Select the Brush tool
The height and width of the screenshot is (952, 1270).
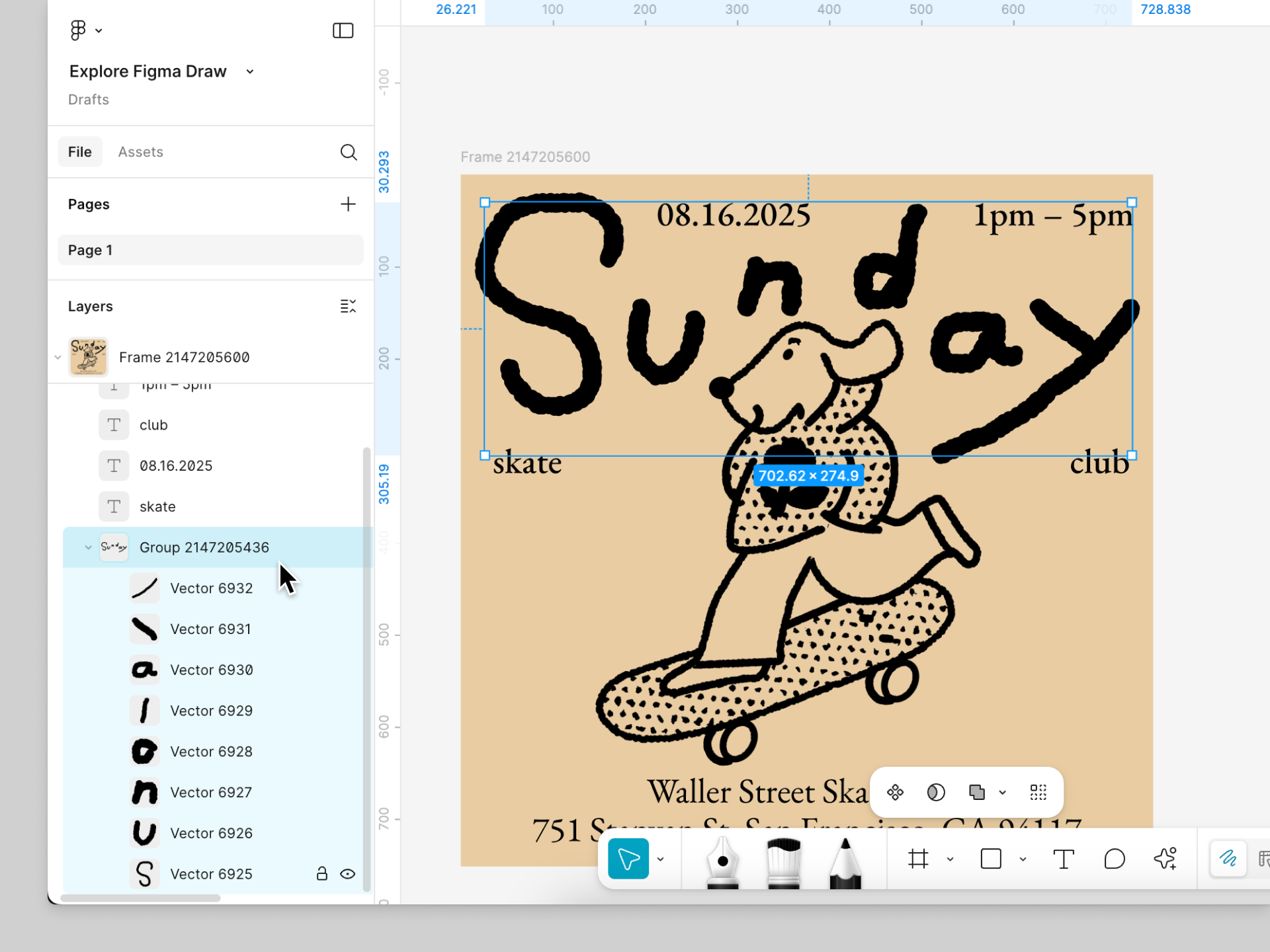(784, 861)
